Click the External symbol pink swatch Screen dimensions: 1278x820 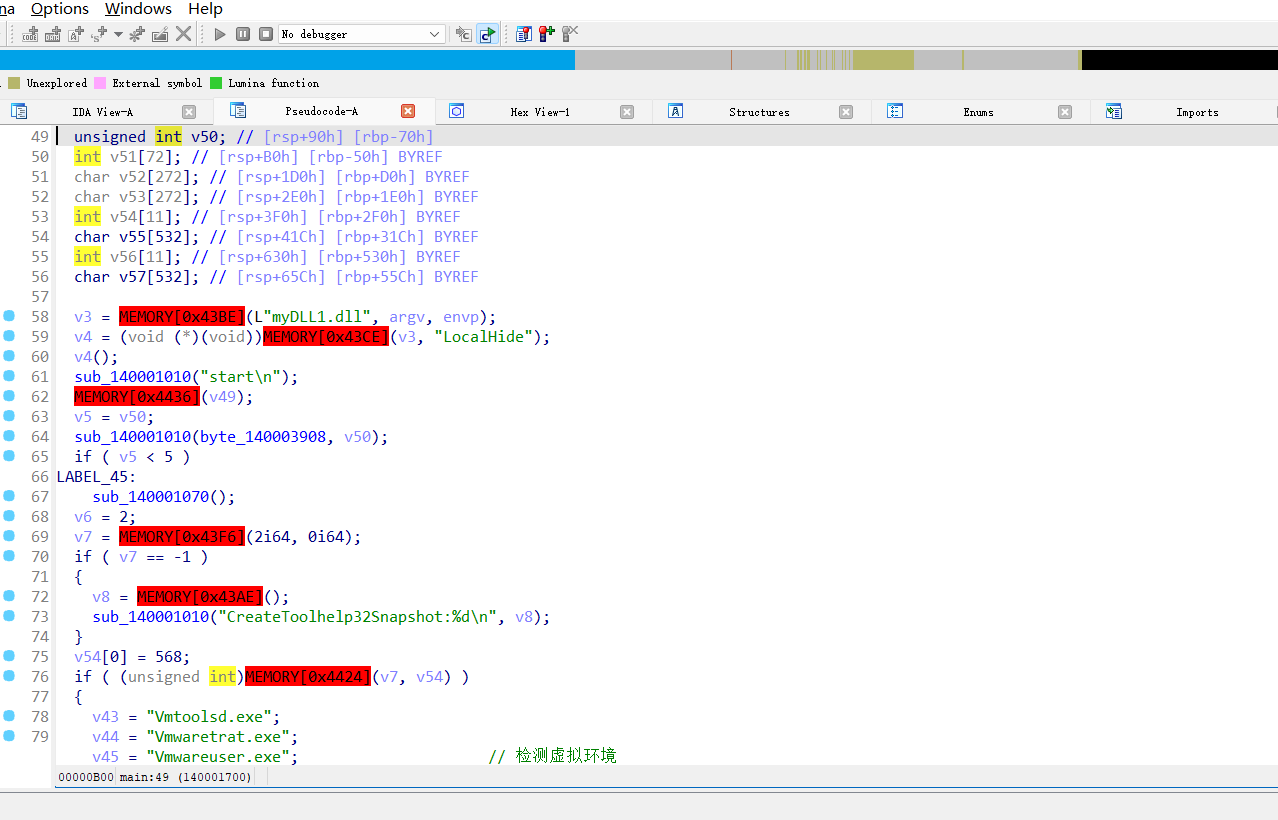coord(100,83)
